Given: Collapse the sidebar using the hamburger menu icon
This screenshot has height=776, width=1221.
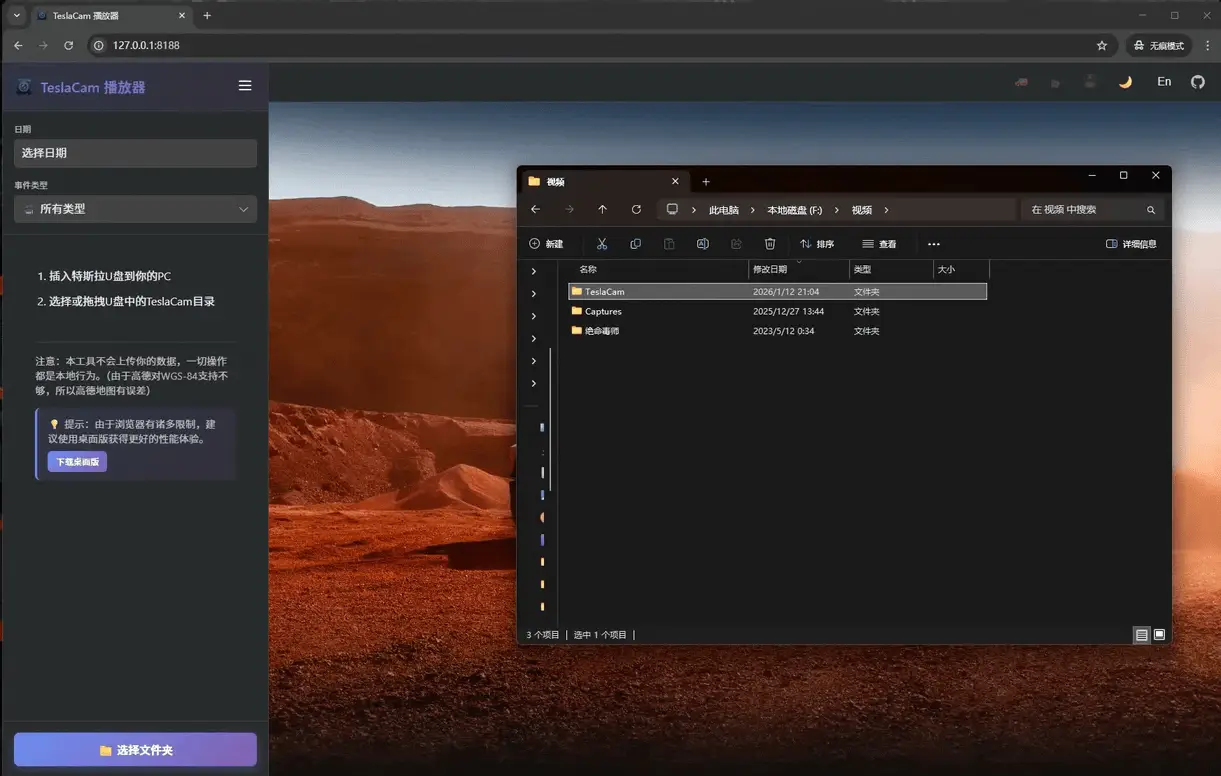Looking at the screenshot, I should pos(245,86).
